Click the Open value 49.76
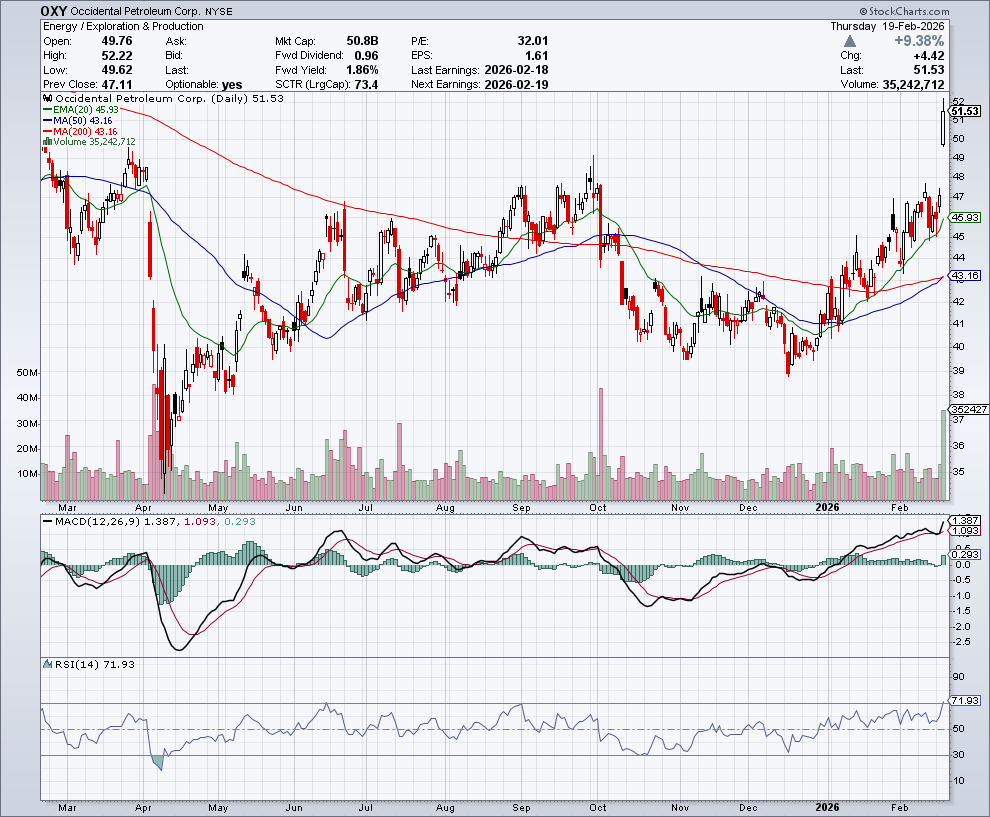 click(x=117, y=41)
